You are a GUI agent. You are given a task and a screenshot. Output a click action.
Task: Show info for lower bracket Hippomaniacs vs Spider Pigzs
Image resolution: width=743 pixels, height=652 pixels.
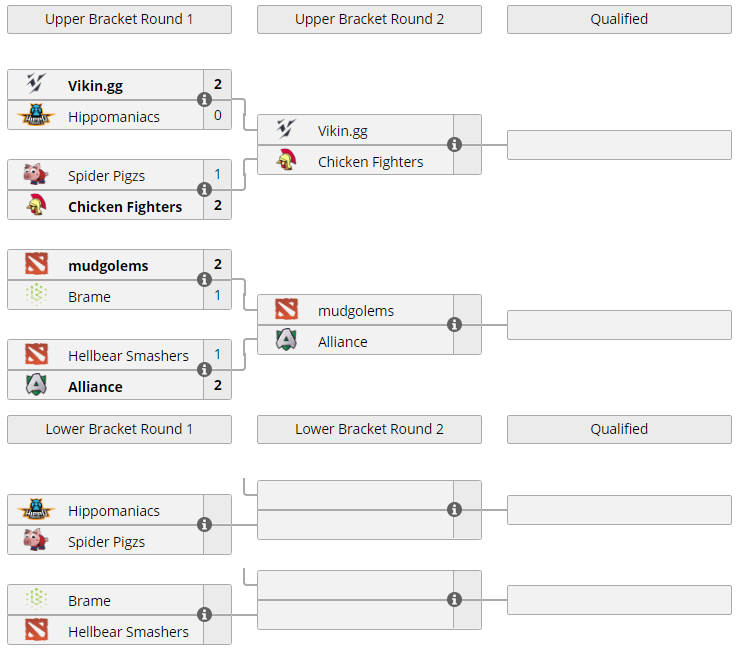pos(205,525)
